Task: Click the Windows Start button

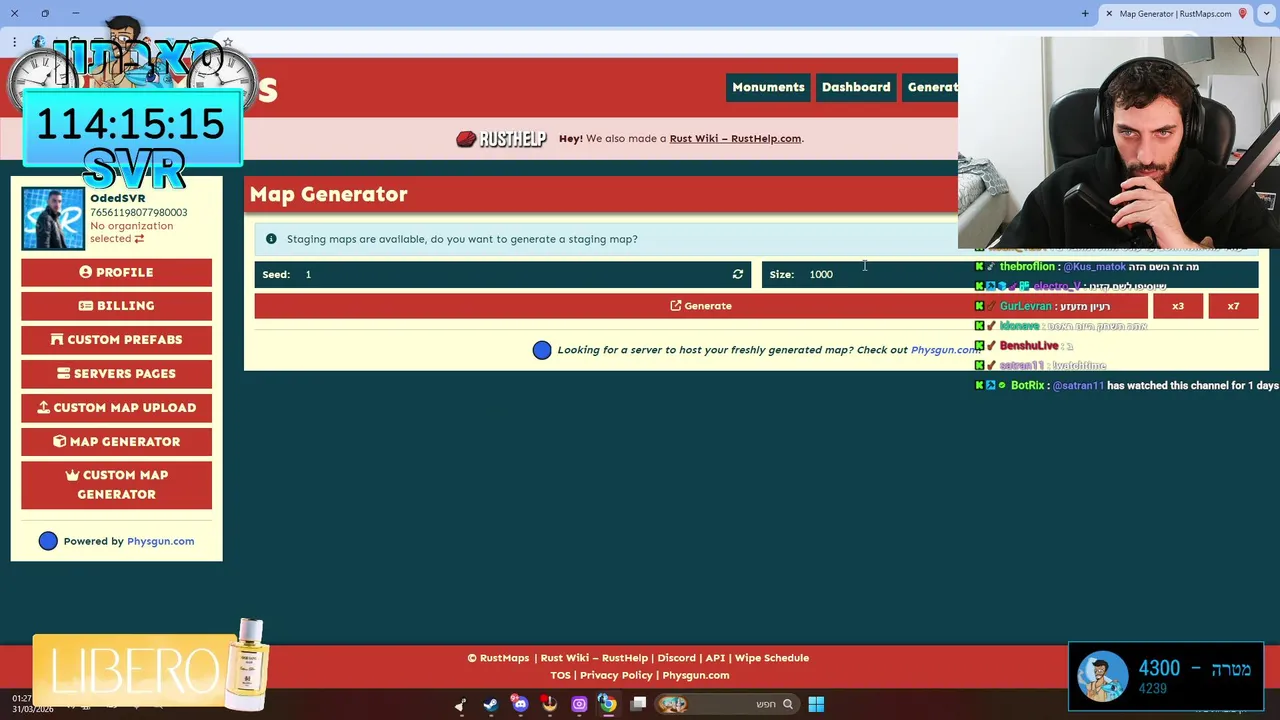Action: (816, 704)
